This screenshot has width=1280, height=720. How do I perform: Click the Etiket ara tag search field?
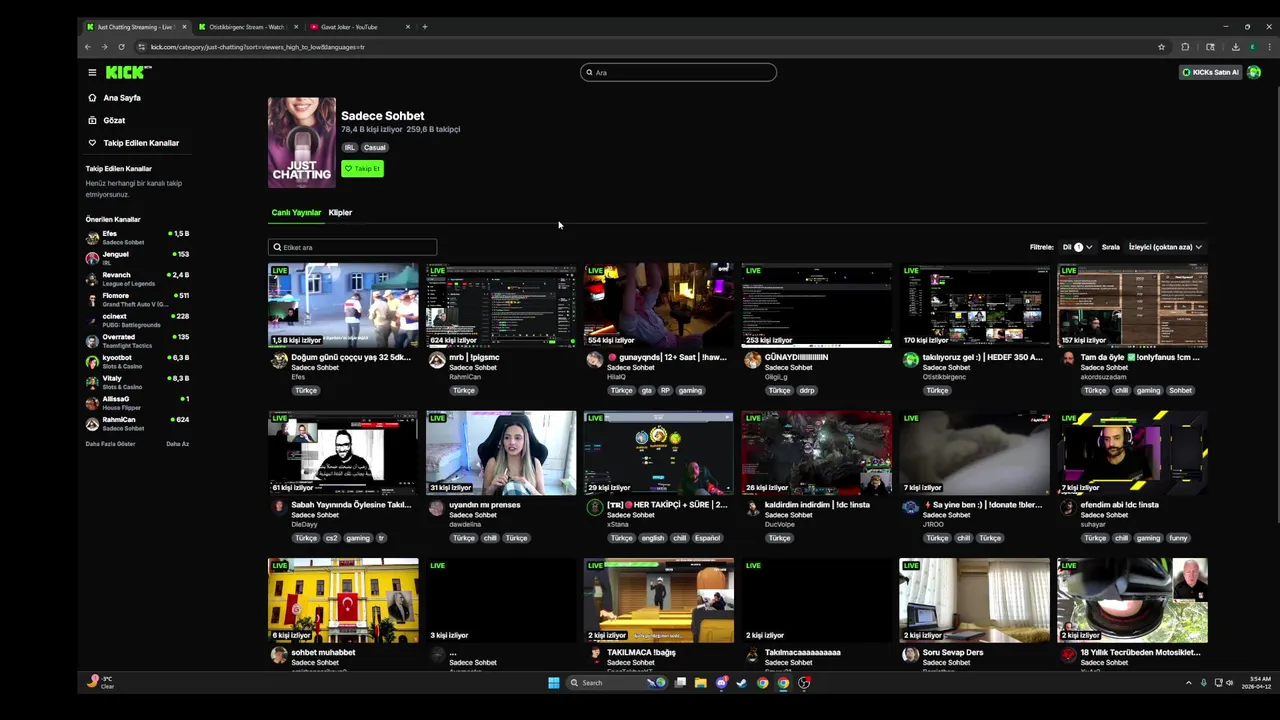tap(352, 247)
